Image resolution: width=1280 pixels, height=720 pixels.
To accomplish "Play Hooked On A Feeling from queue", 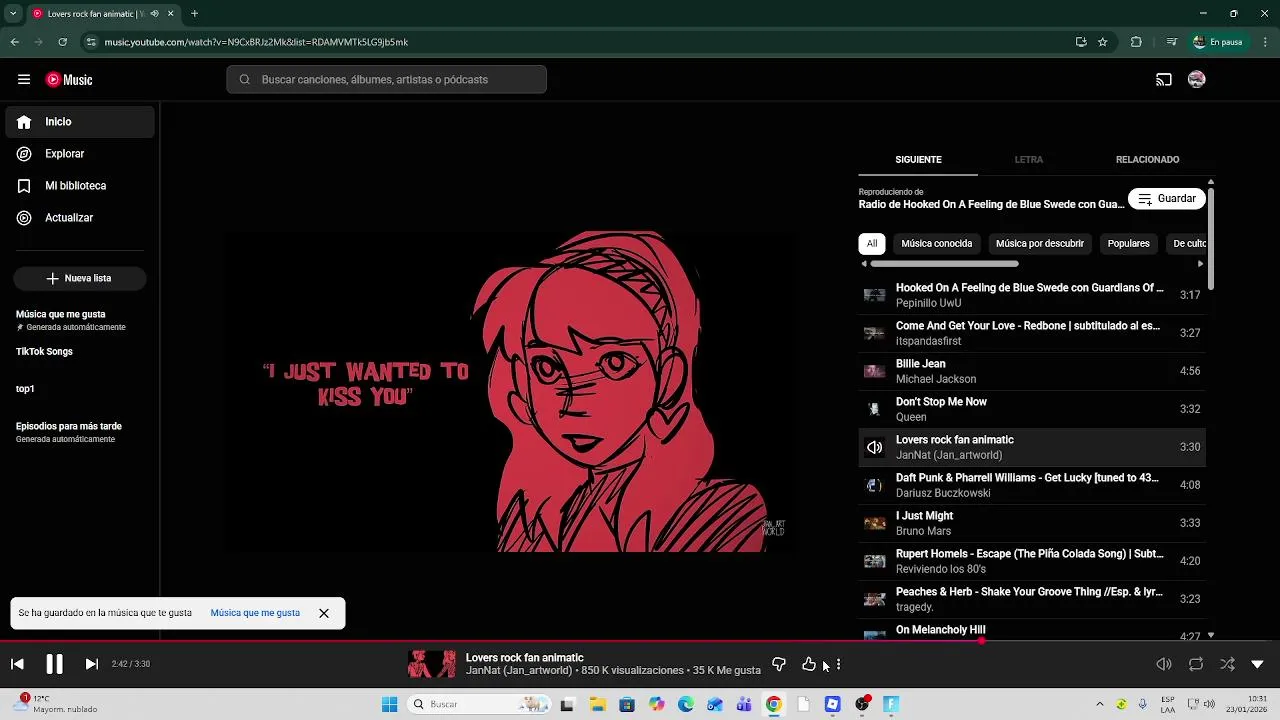I will click(1032, 295).
